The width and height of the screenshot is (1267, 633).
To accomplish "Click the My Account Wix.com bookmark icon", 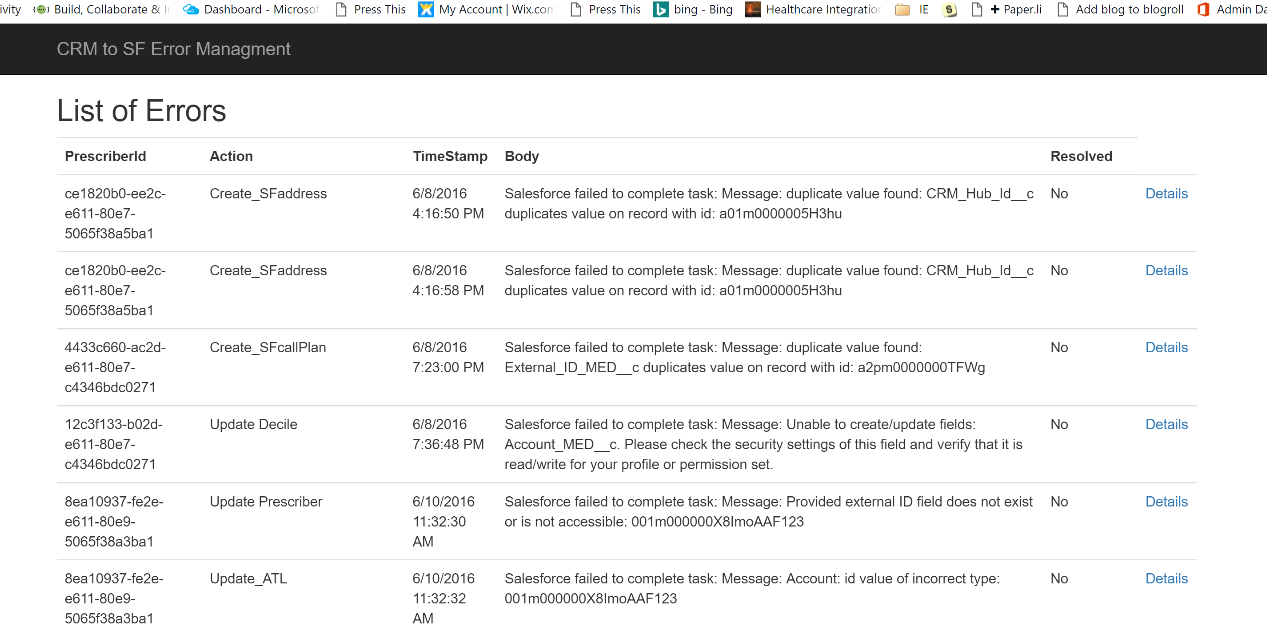I will coord(426,9).
